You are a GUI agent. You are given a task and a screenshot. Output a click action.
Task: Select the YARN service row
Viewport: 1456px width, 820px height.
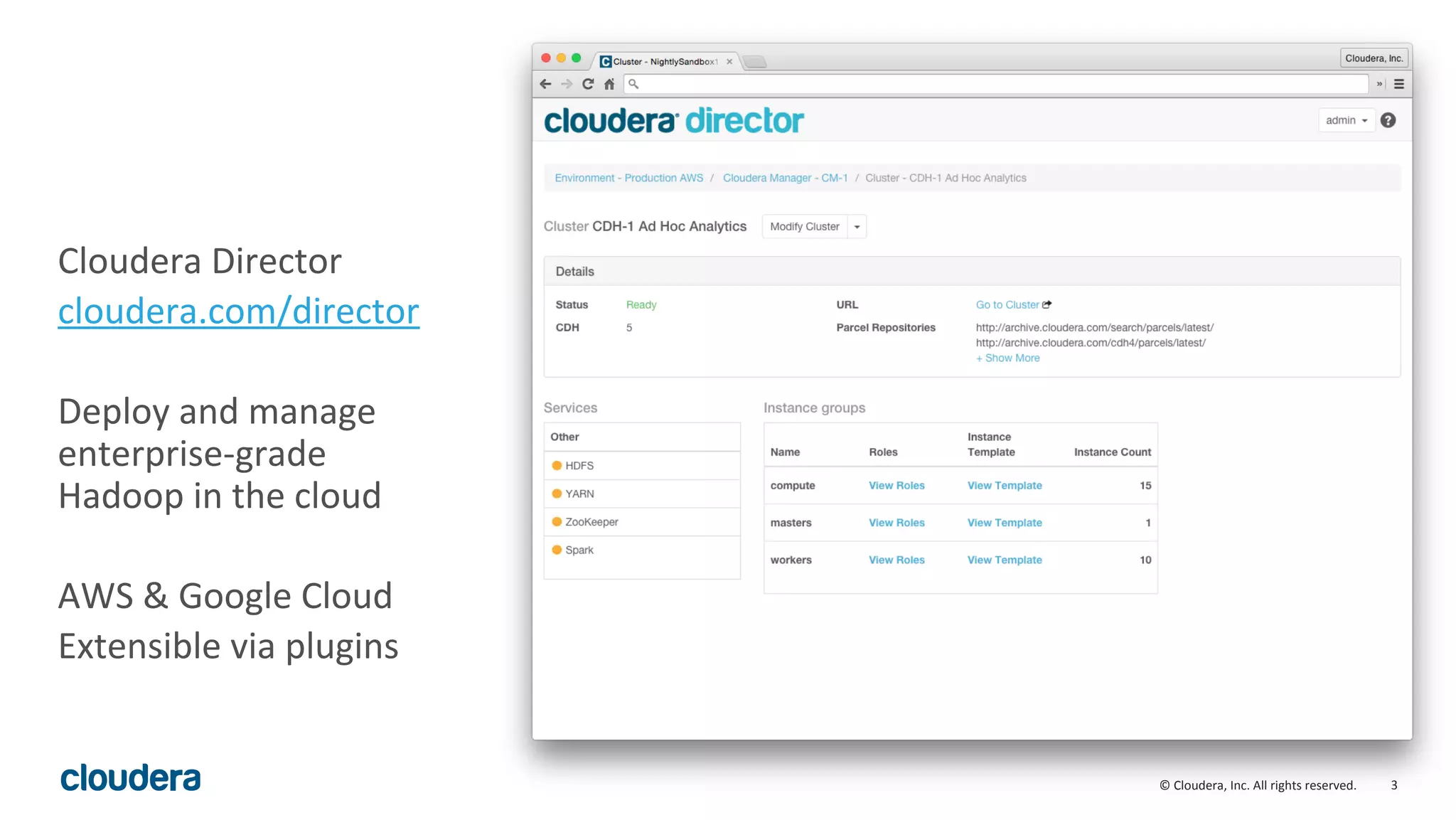tap(642, 494)
